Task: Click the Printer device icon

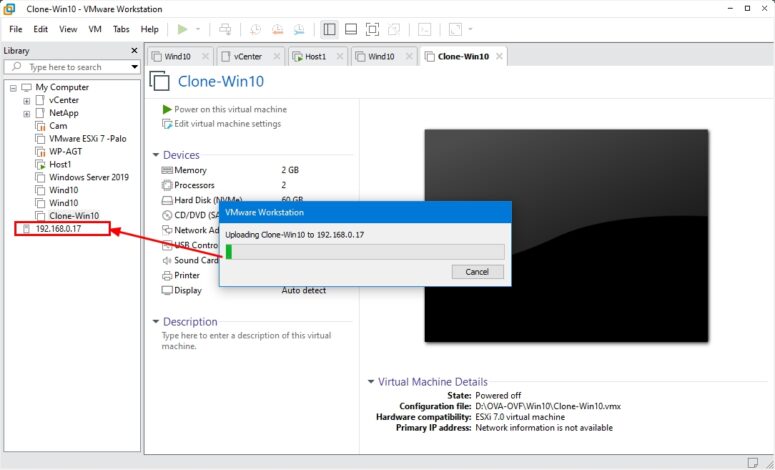Action: (x=167, y=275)
